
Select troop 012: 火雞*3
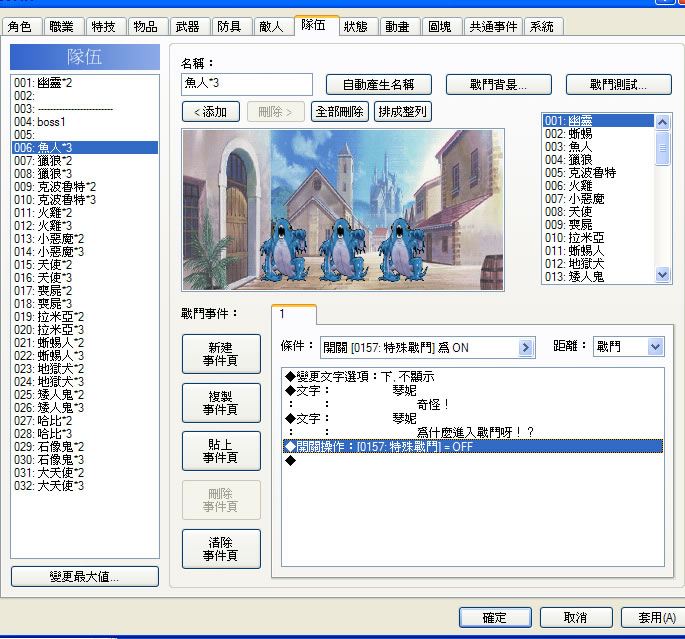point(85,226)
